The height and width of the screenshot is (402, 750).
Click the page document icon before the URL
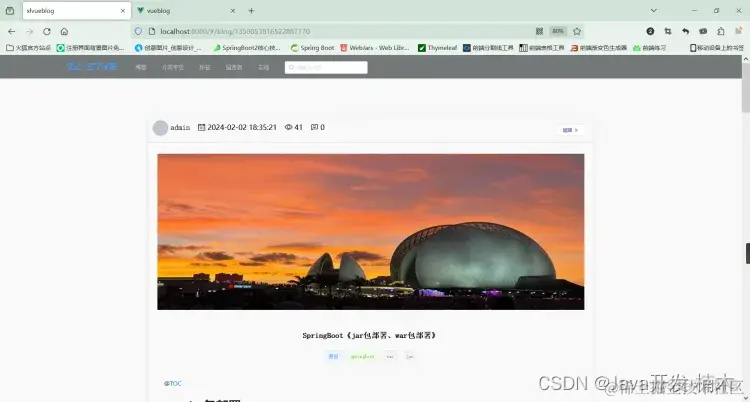(x=152, y=31)
